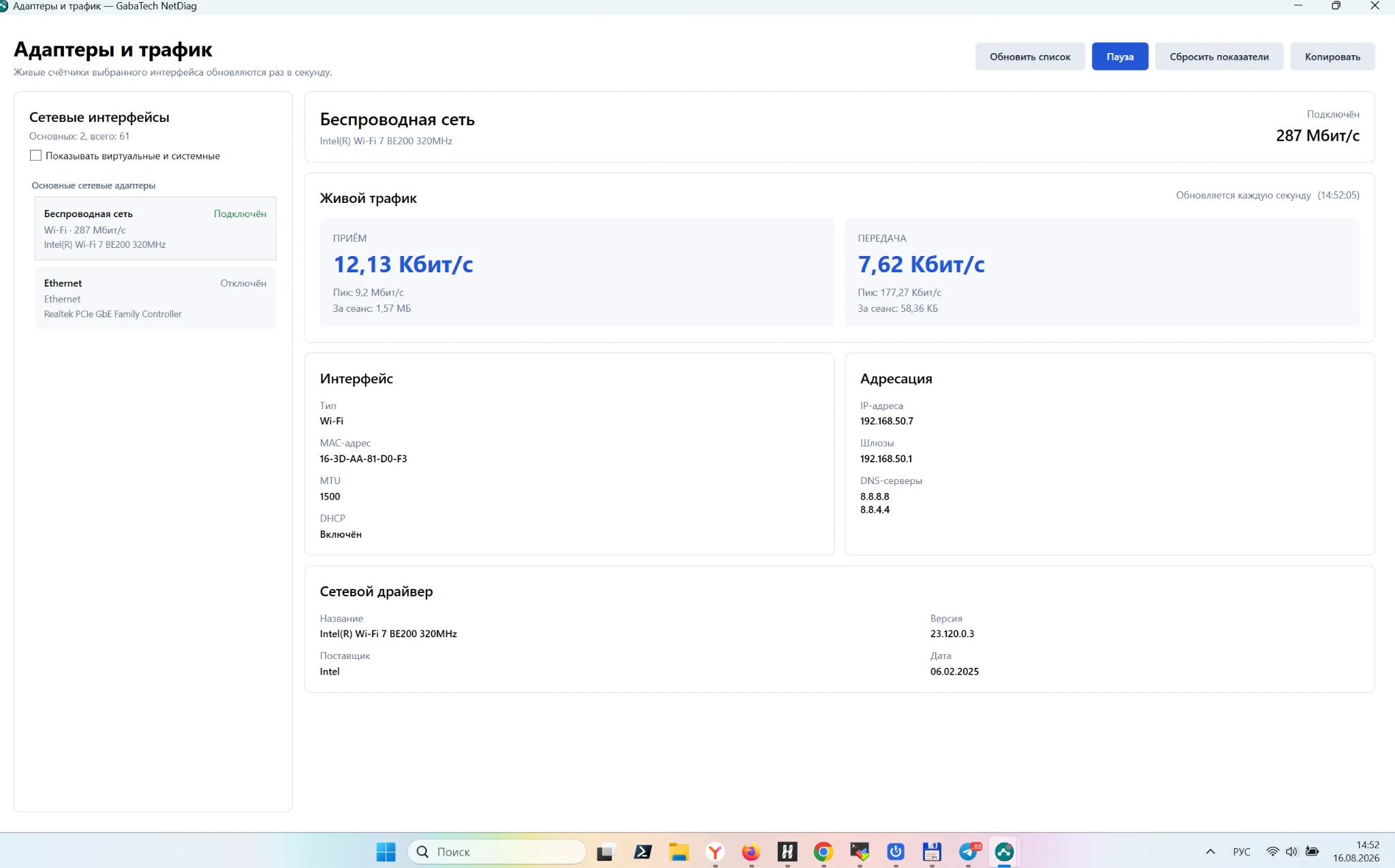The width and height of the screenshot is (1395, 868).
Task: Restore down the NetDiag window
Action: tap(1336, 6)
